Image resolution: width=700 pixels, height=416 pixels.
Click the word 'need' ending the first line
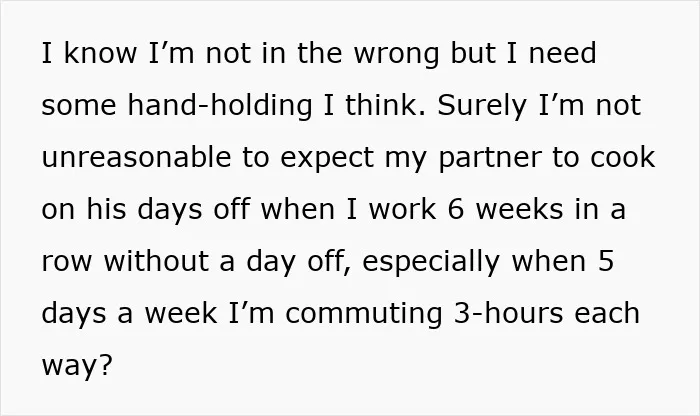click(x=562, y=53)
